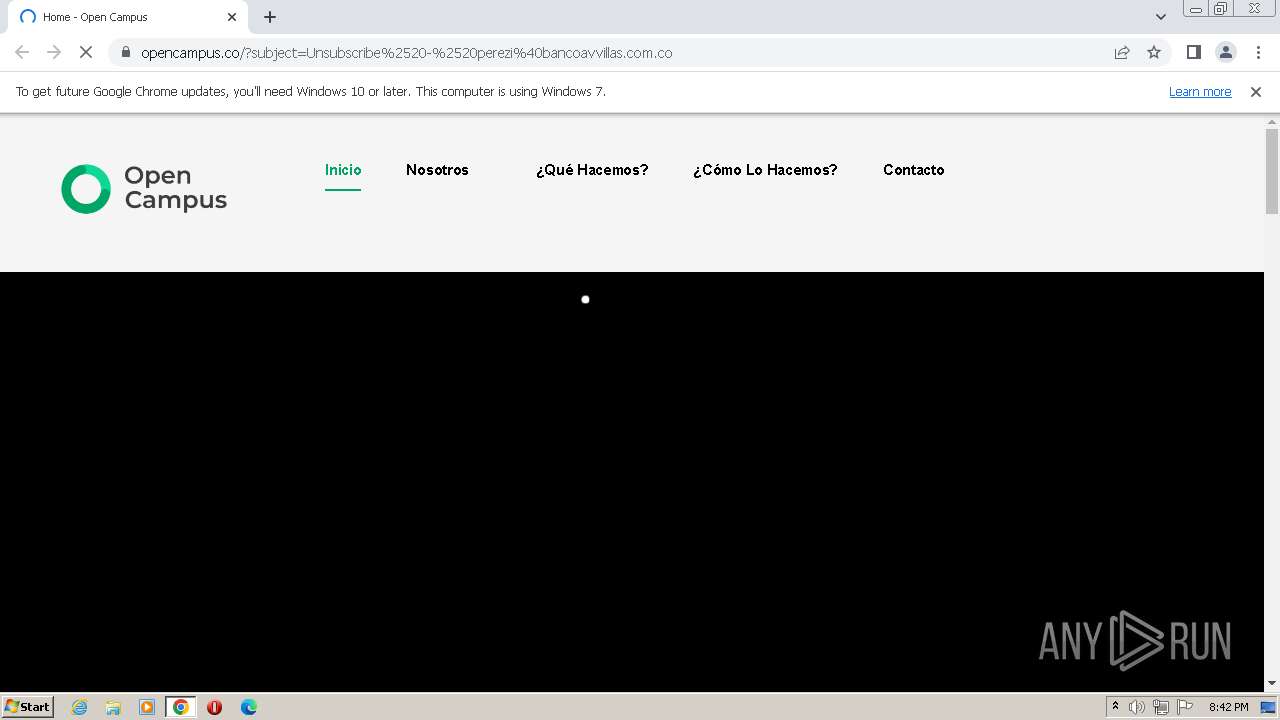
Task: Open ¿Qué Hacemos? menu
Action: [x=592, y=170]
